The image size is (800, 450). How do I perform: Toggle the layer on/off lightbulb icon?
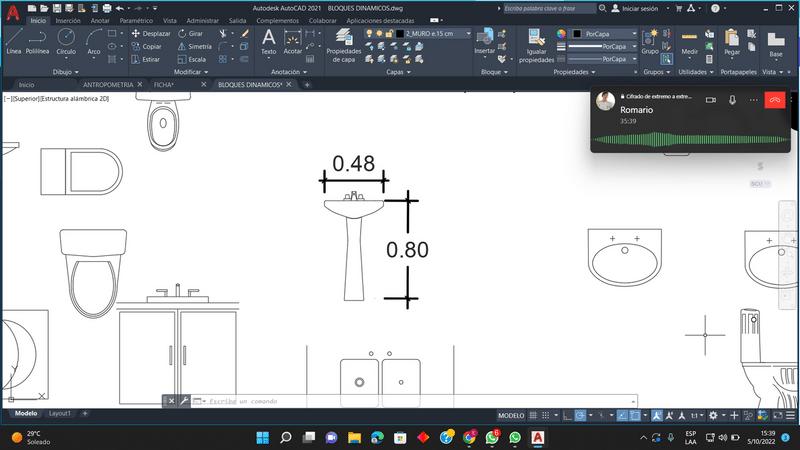[x=369, y=34]
